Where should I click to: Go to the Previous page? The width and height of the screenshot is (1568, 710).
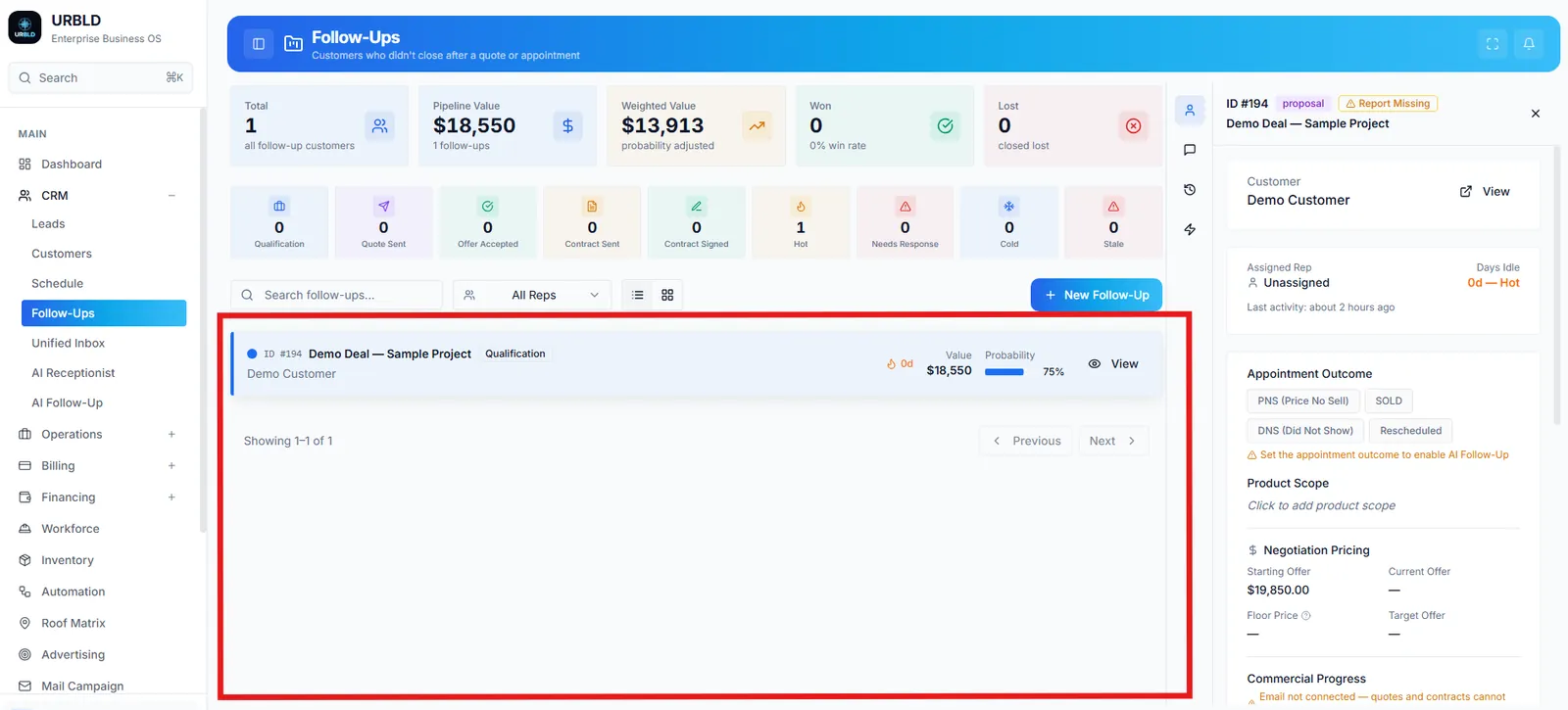pyautogui.click(x=1026, y=441)
